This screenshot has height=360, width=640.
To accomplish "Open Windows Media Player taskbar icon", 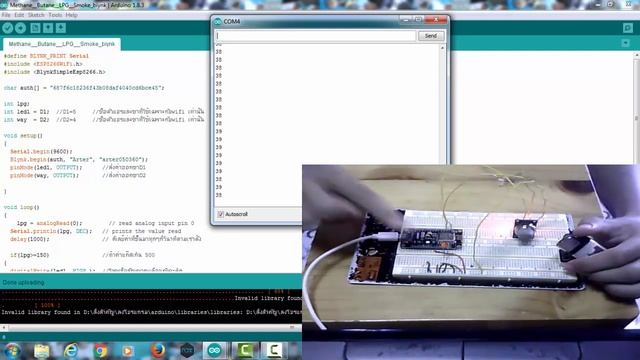I will [128, 350].
